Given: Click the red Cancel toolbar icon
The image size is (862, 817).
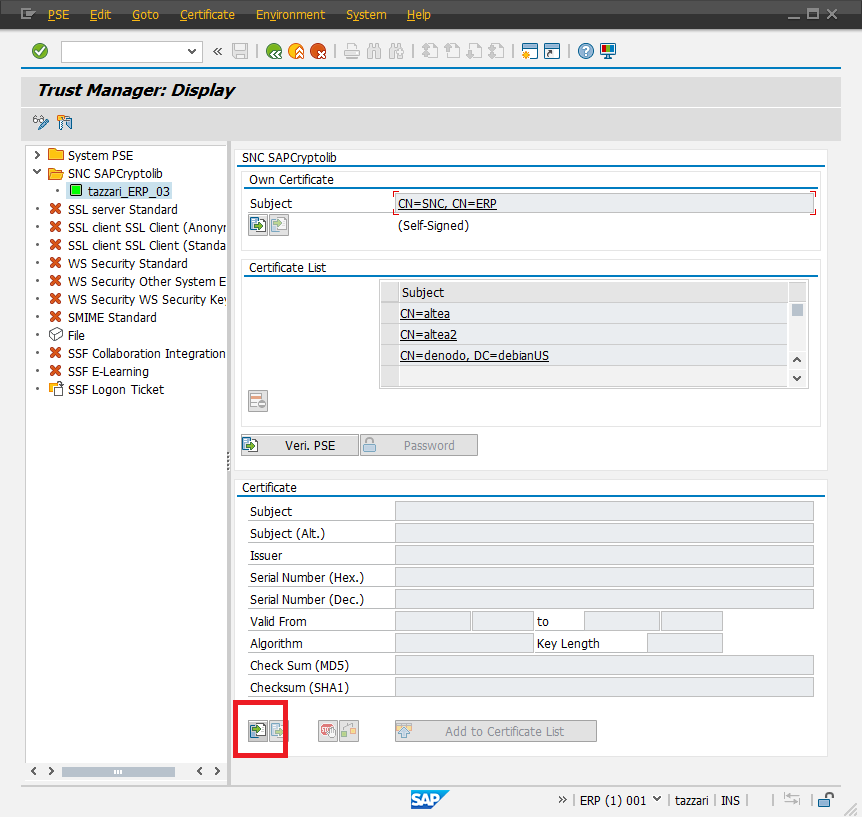Looking at the screenshot, I should (318, 52).
